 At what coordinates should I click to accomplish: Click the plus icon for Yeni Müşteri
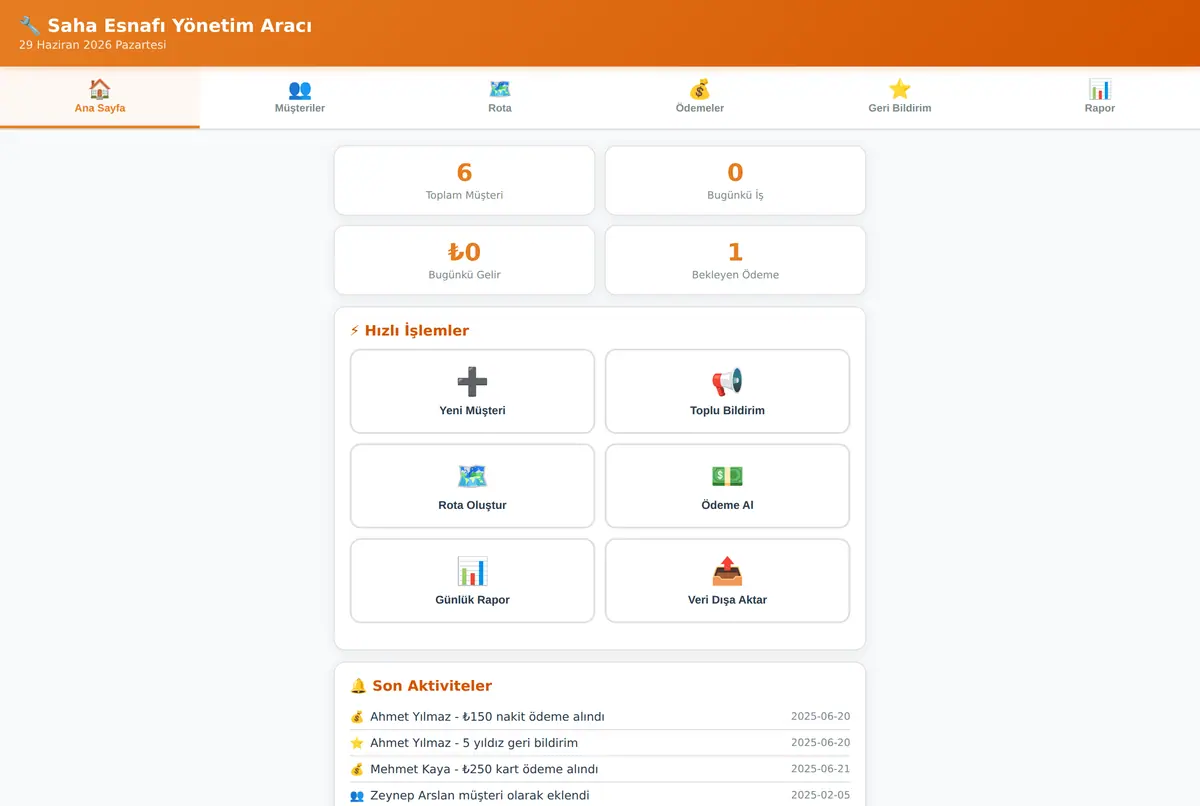[472, 381]
